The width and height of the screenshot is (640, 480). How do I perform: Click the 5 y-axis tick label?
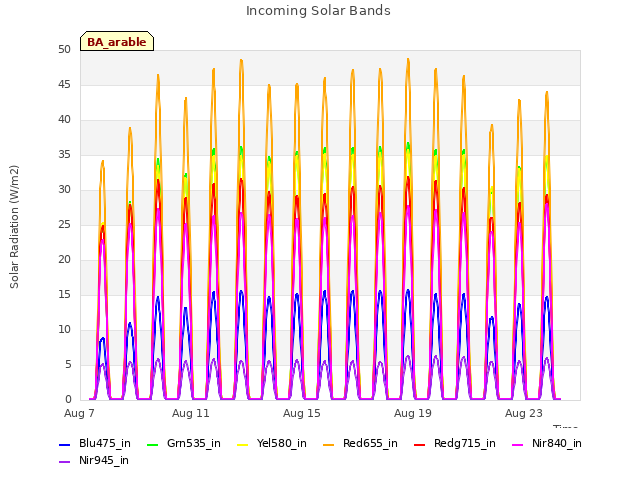68,365
